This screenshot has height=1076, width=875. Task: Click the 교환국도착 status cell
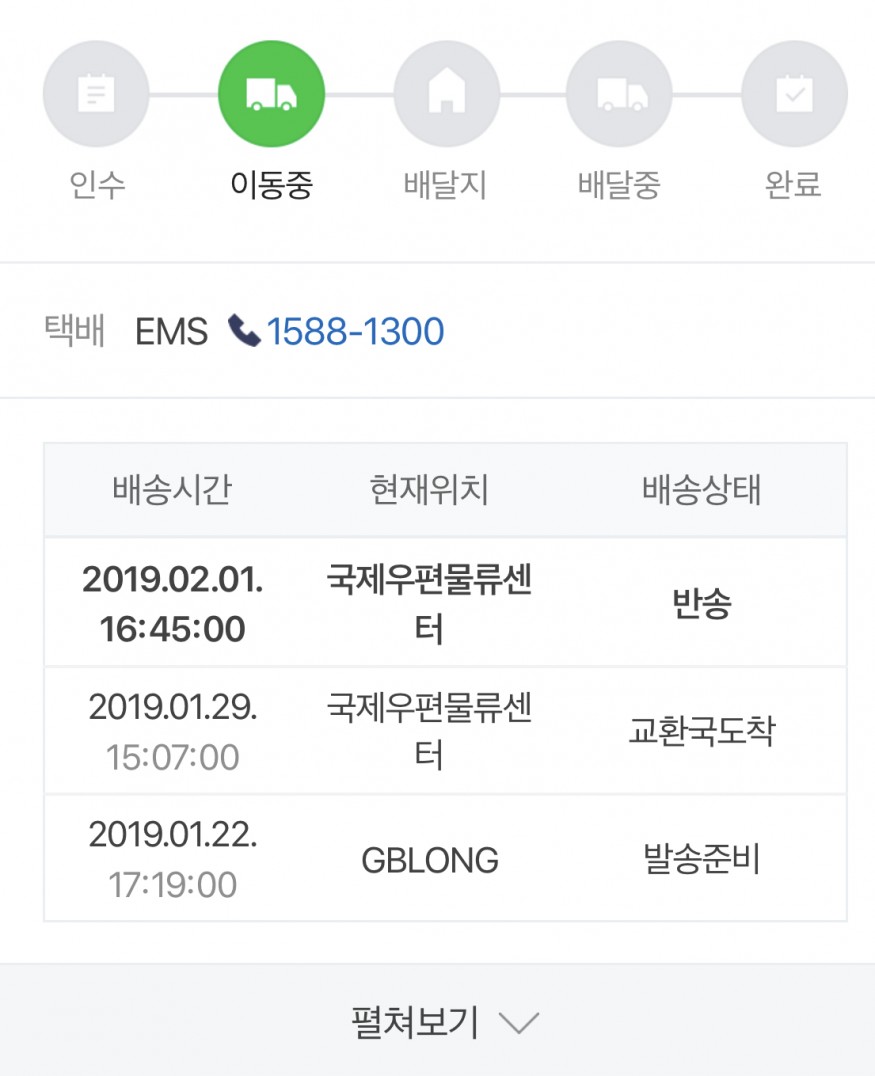click(x=702, y=732)
